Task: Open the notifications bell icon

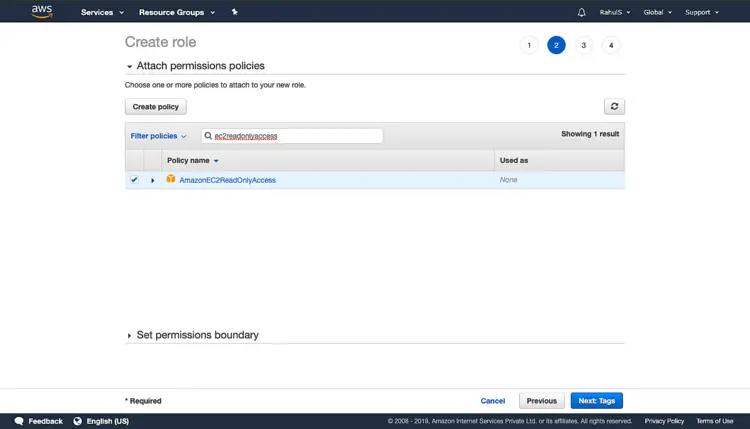Action: pyautogui.click(x=581, y=12)
